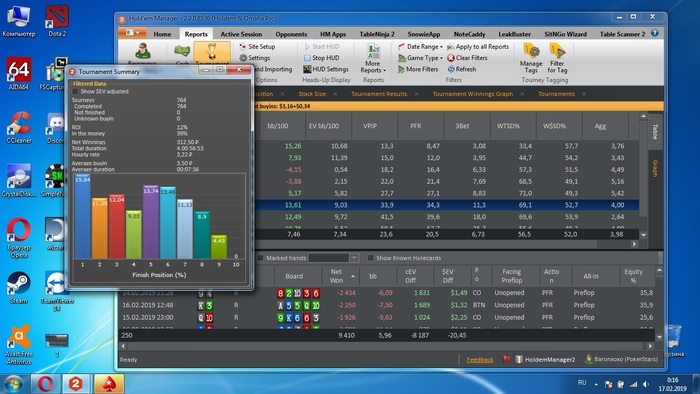Click the Stop HUD button
Screen dimensions: 700x394
pos(321,58)
